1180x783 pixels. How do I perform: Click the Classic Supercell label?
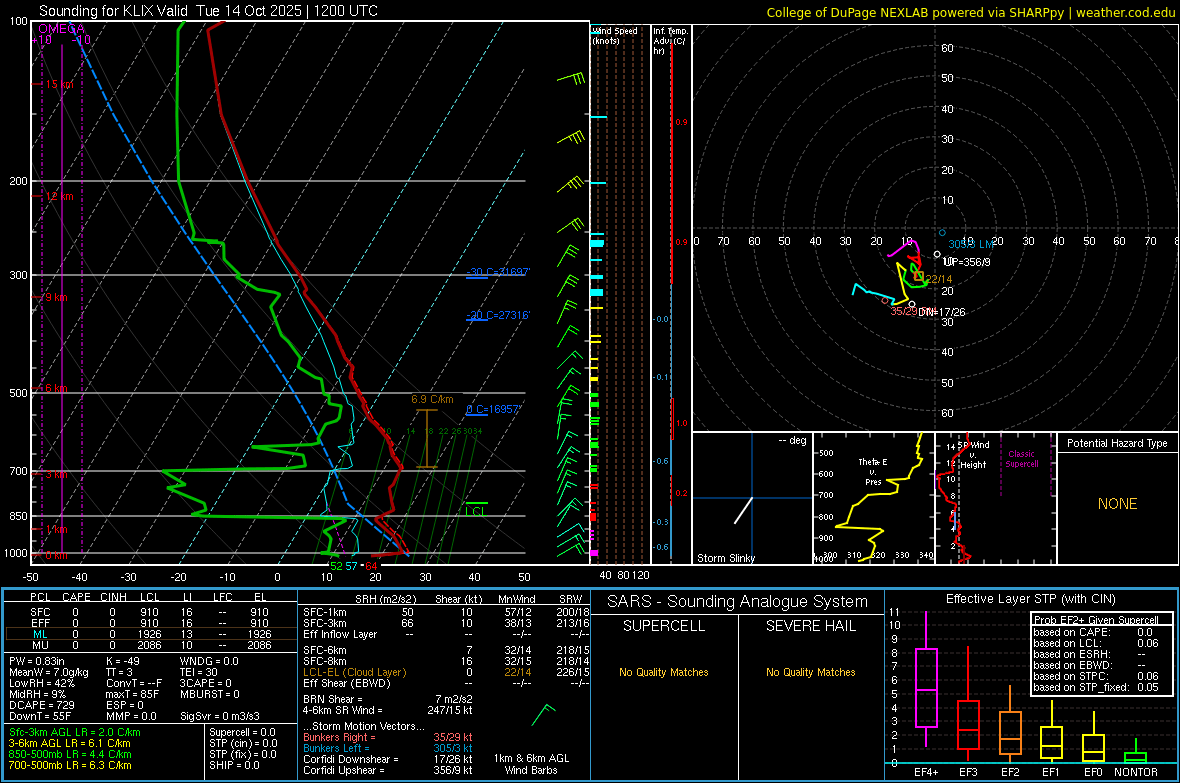pyautogui.click(x=1021, y=459)
